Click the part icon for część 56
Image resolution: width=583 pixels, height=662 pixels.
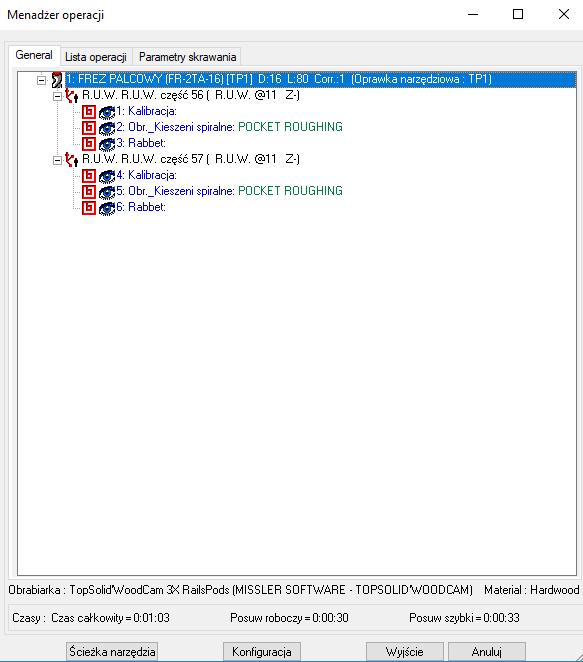[x=72, y=96]
